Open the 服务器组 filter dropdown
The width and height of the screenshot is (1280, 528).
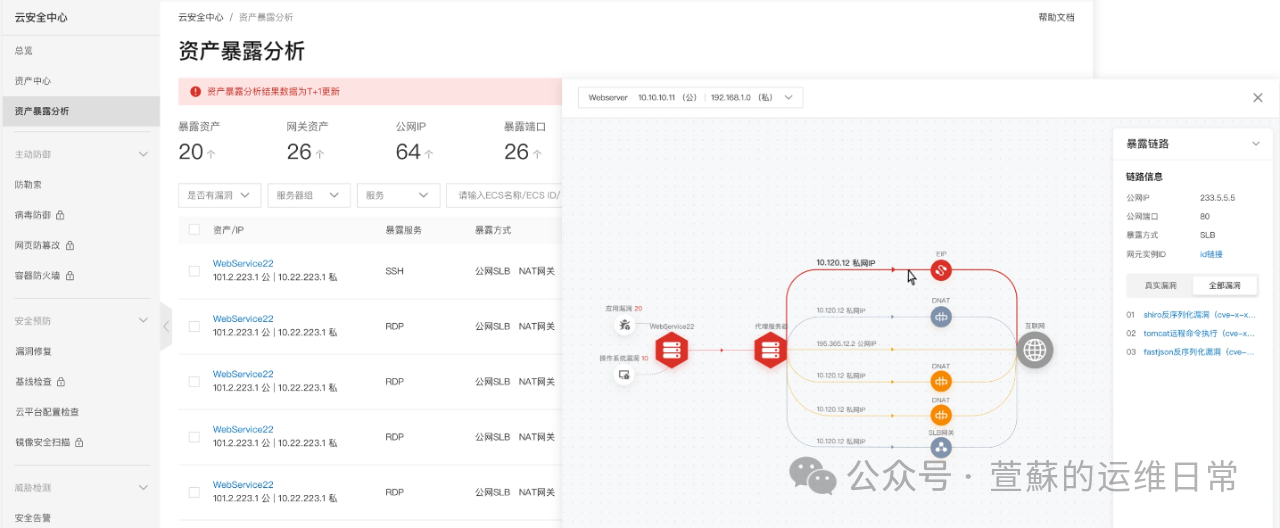[x=309, y=195]
